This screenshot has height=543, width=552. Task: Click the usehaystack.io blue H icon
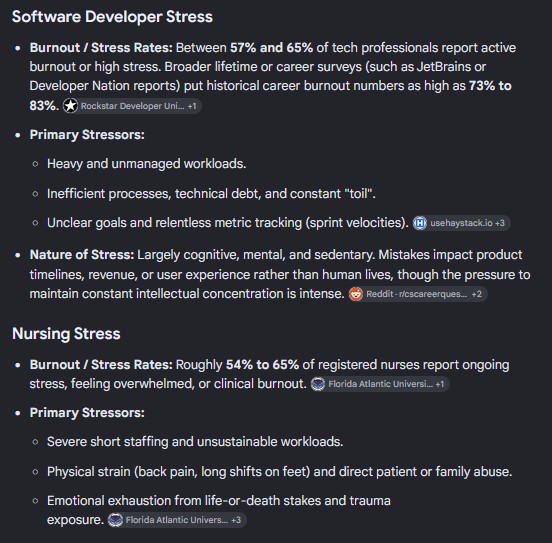420,223
